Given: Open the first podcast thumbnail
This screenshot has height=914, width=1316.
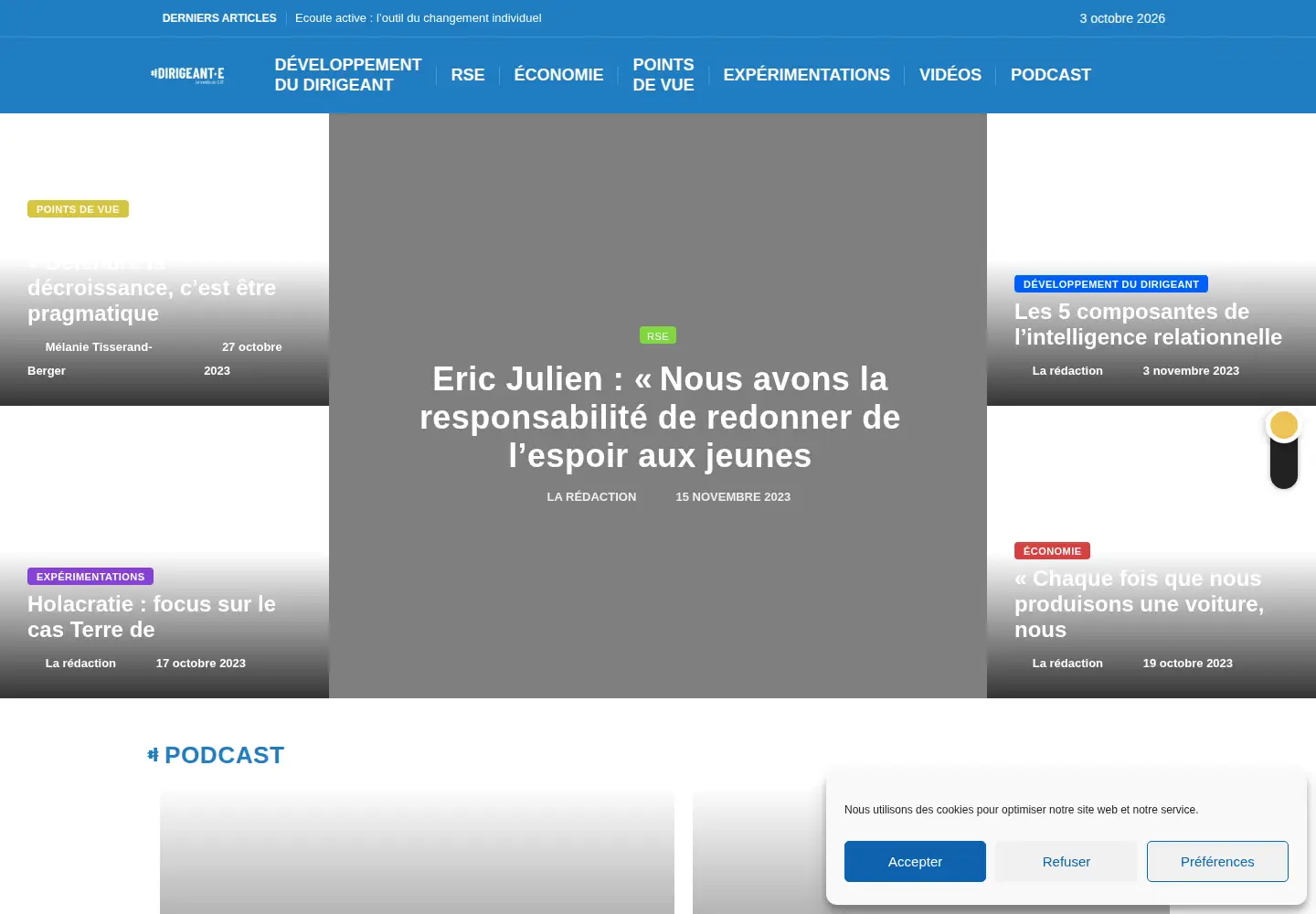Looking at the screenshot, I should coord(417,852).
